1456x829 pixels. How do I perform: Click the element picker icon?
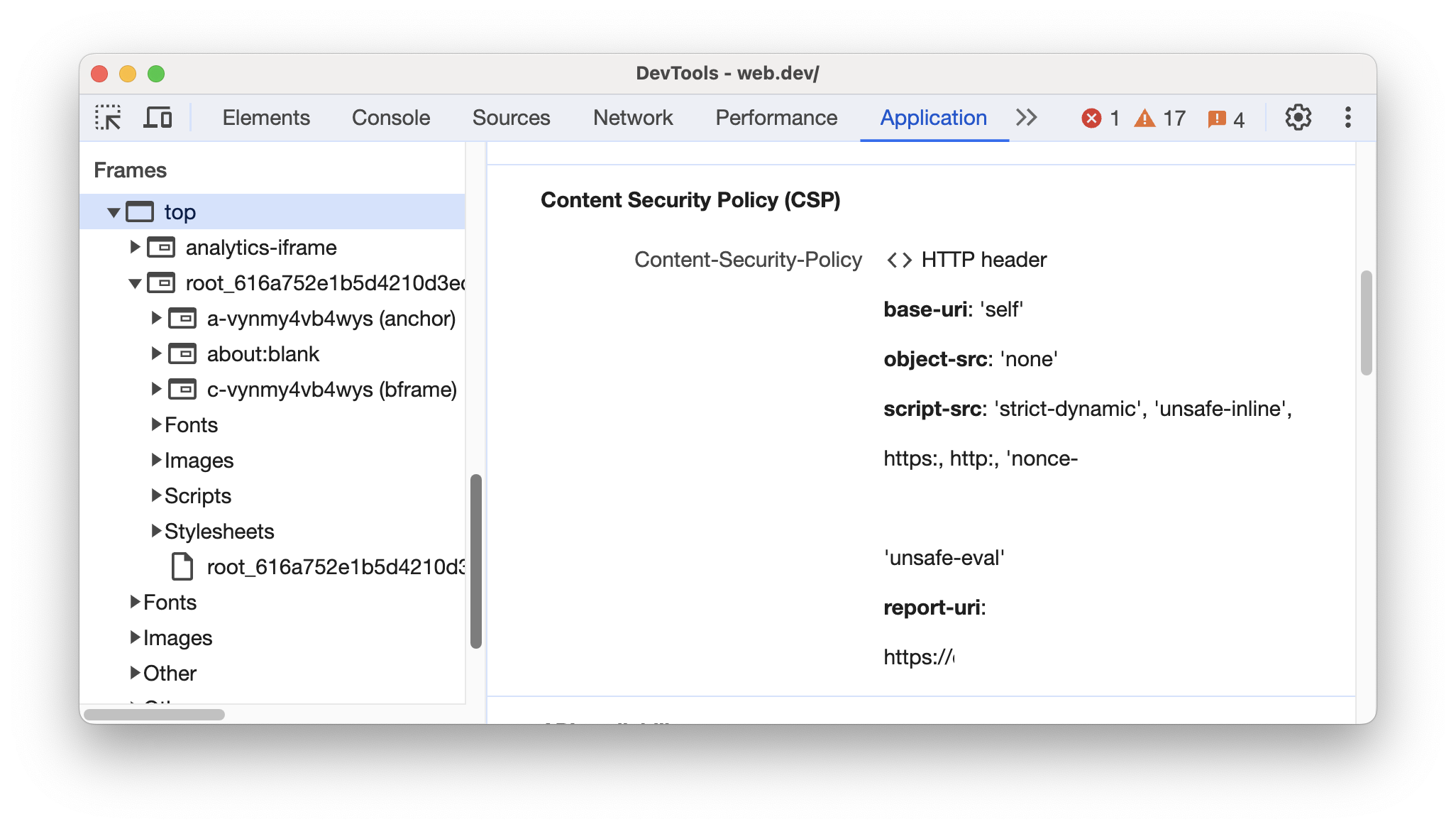tap(108, 117)
